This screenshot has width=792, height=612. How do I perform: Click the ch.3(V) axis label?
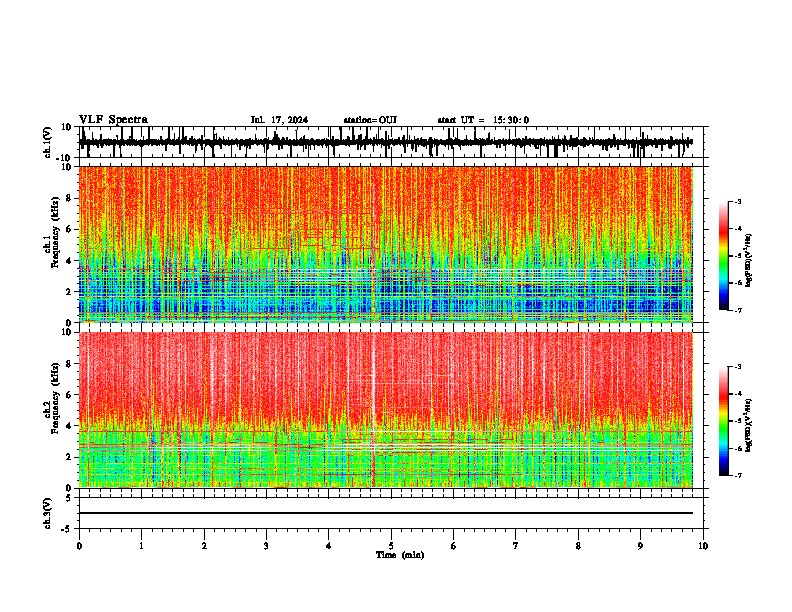click(x=48, y=513)
